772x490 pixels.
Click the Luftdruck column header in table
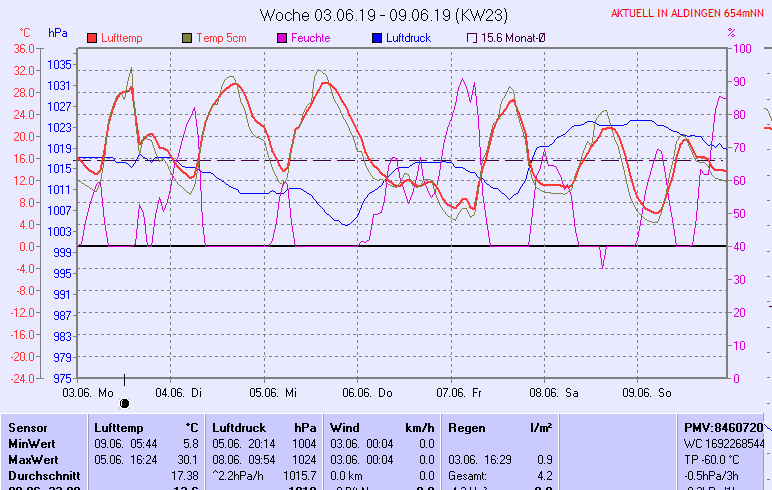coord(237,427)
